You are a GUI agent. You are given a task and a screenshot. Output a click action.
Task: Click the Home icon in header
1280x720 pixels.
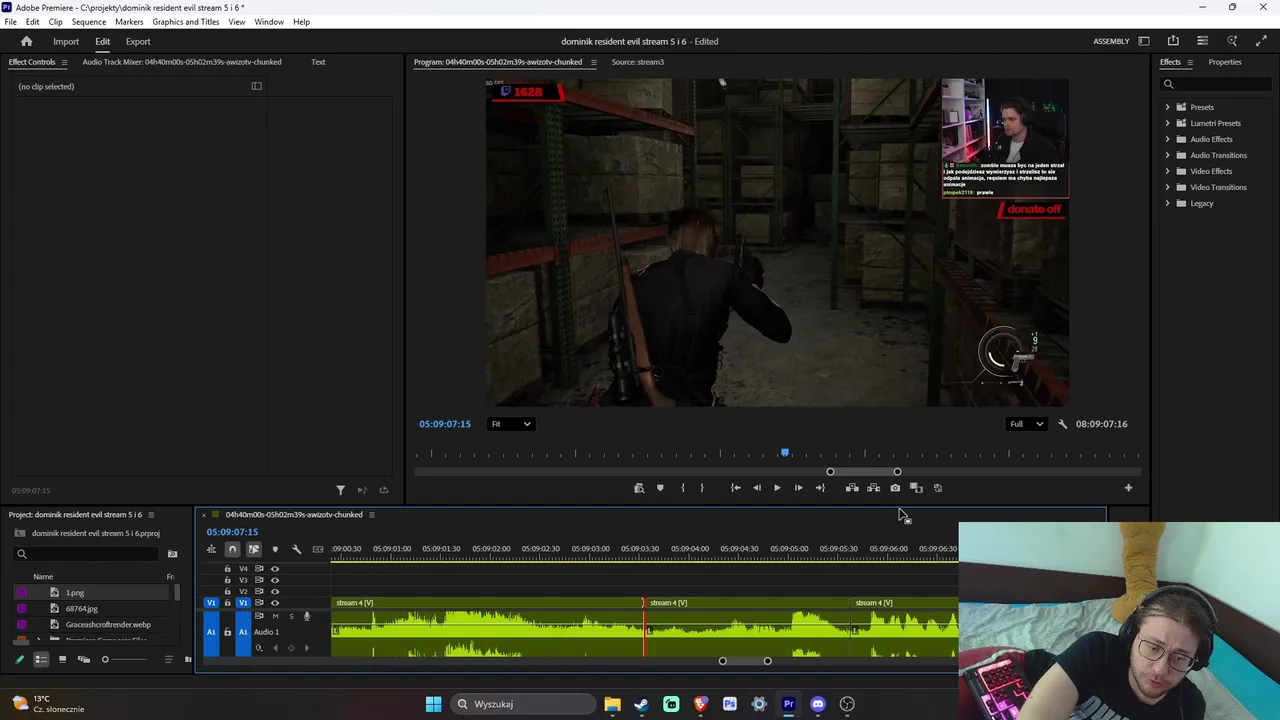(27, 42)
